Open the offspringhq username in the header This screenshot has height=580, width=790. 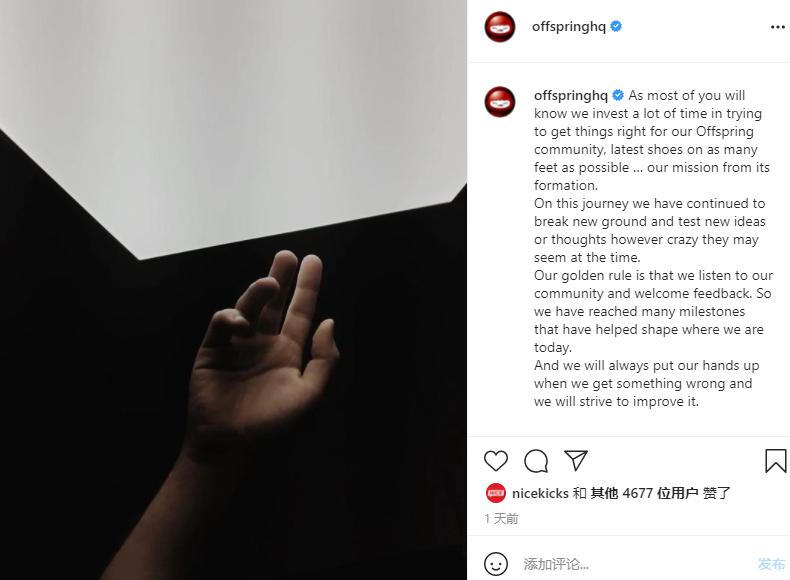click(x=569, y=26)
